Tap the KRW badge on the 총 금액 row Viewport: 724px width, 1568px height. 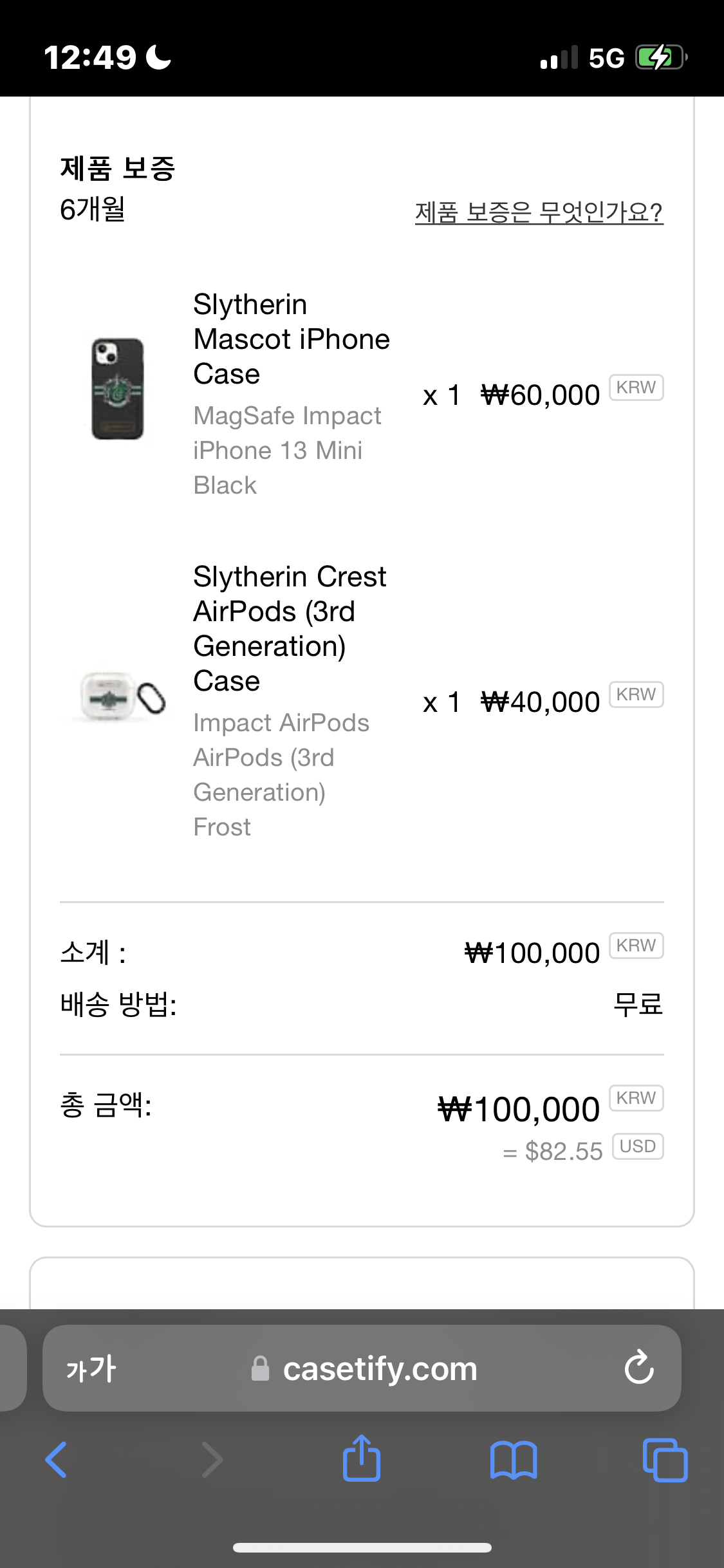coord(636,1097)
